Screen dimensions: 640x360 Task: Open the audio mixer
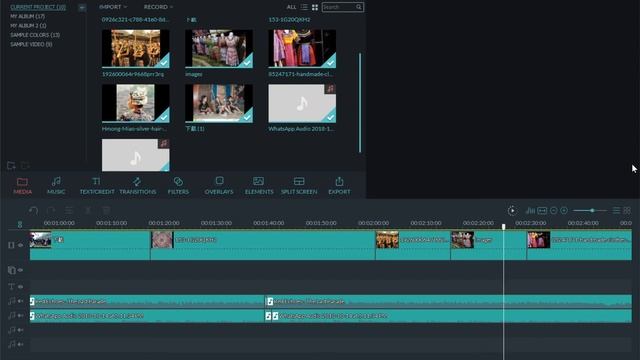pos(530,211)
